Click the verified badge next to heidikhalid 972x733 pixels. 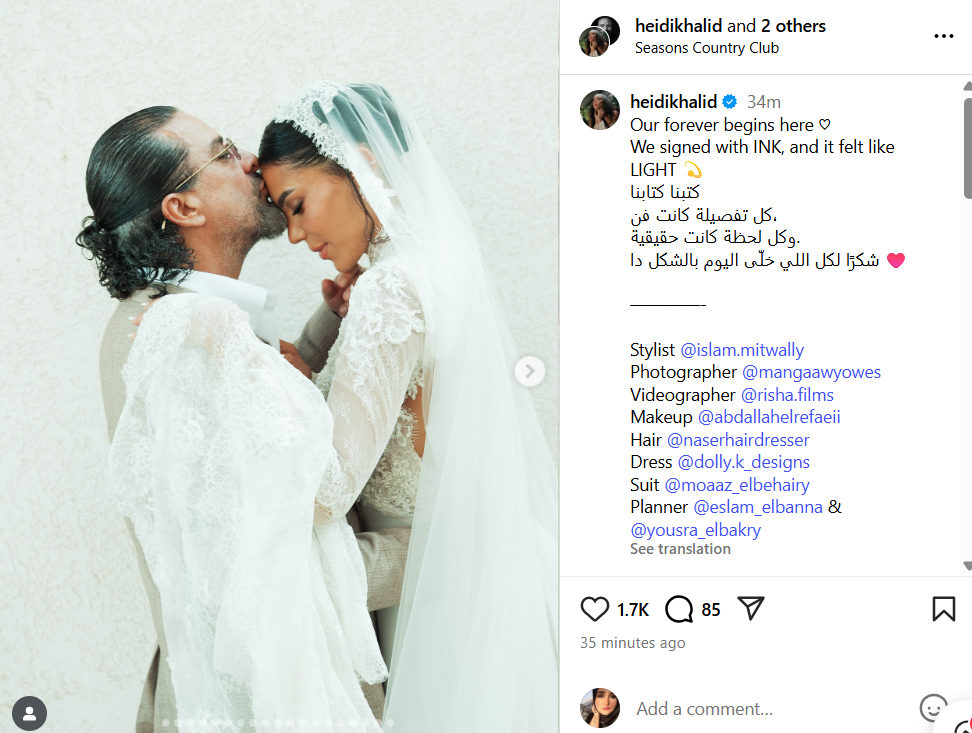tap(730, 102)
